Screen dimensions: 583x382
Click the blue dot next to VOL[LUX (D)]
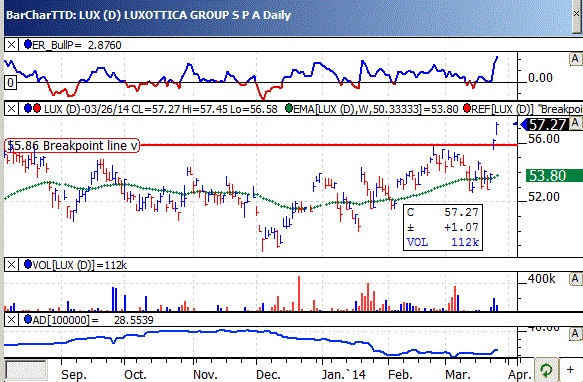[x=28, y=264]
